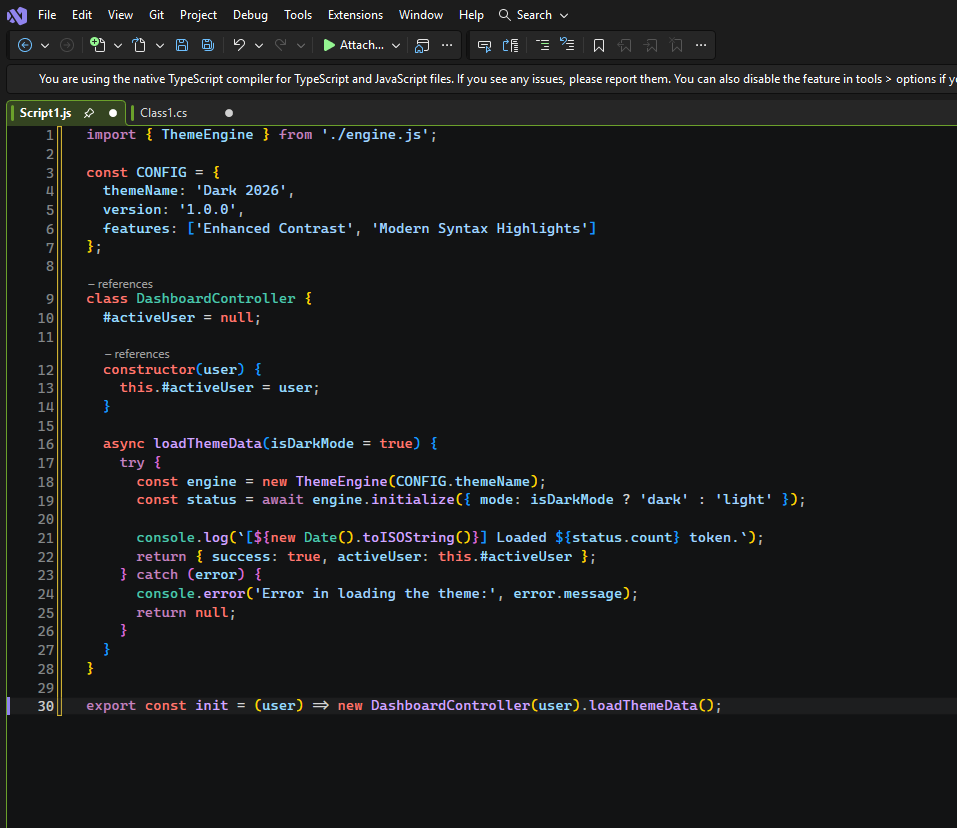Click the Undo icon

point(239,45)
